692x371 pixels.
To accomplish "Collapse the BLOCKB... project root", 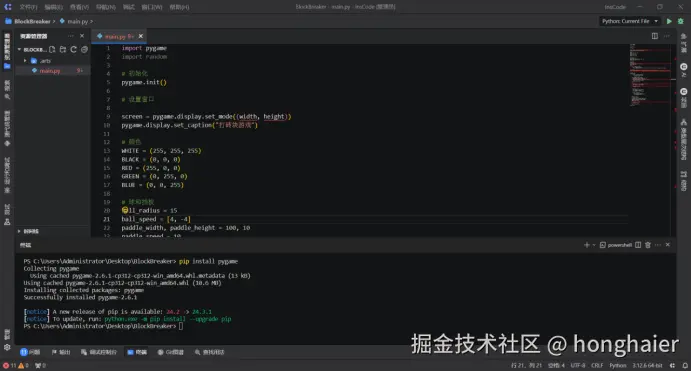I will (x=19, y=49).
